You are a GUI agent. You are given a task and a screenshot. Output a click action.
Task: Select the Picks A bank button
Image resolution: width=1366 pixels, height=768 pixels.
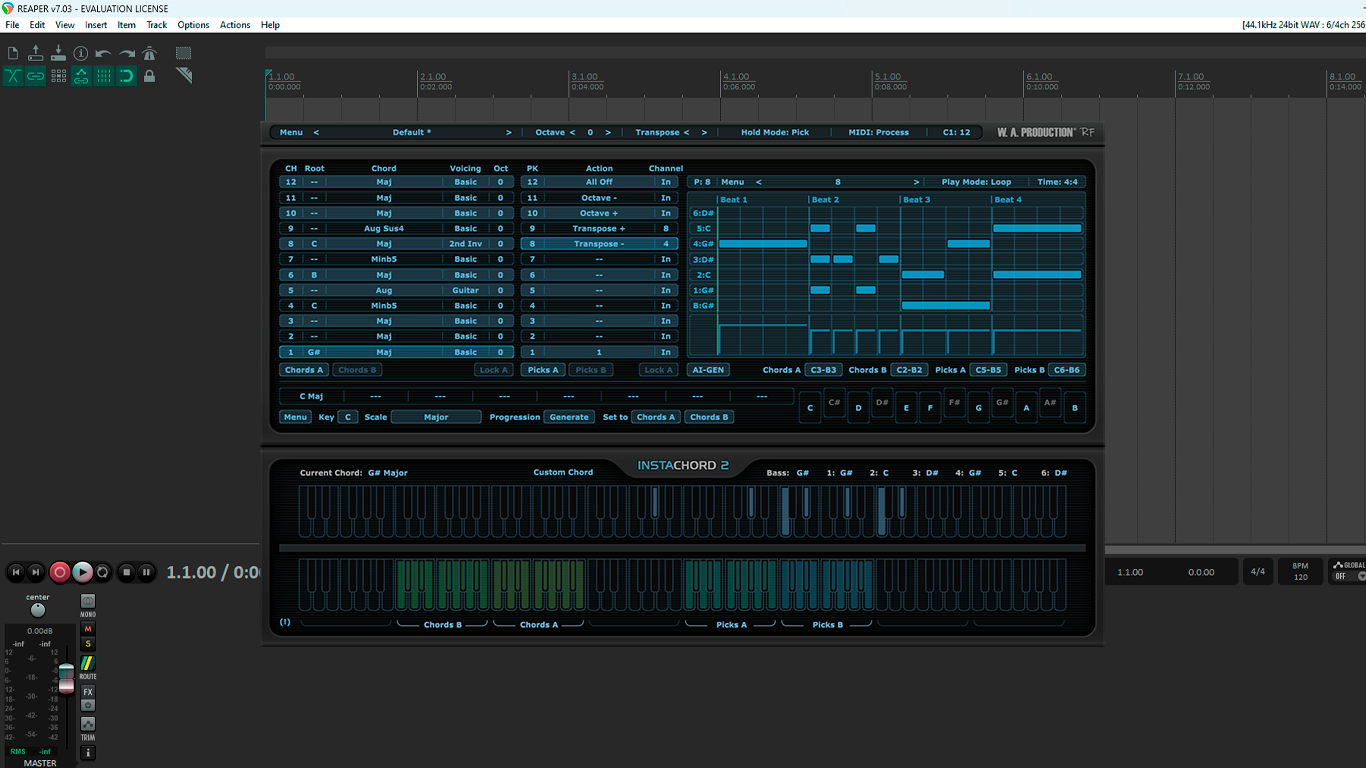point(543,370)
